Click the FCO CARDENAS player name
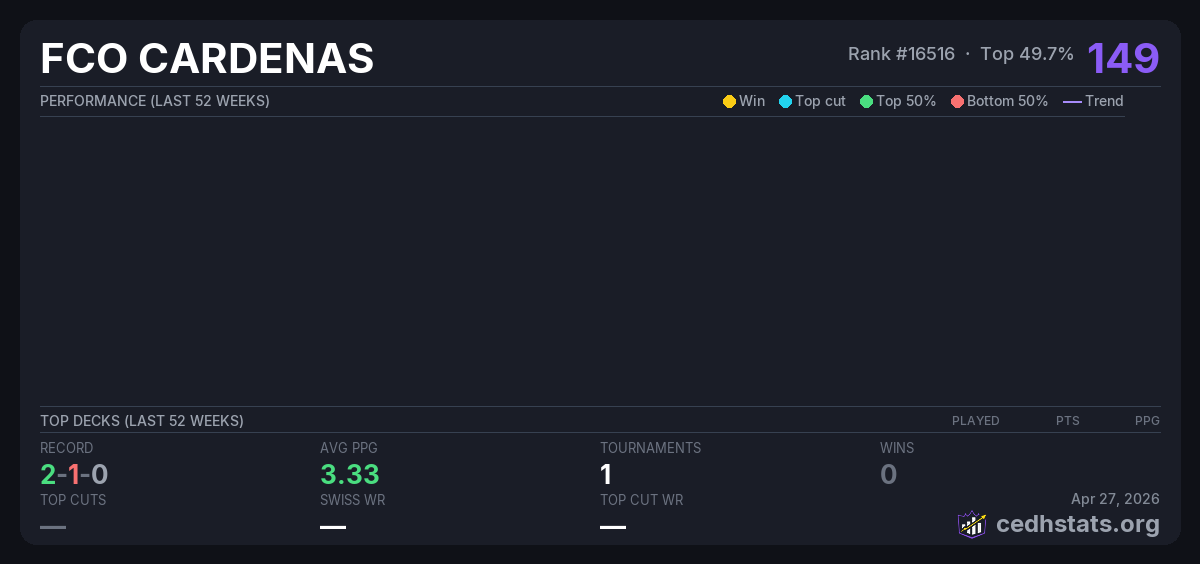The width and height of the screenshot is (1200, 564). [x=207, y=59]
